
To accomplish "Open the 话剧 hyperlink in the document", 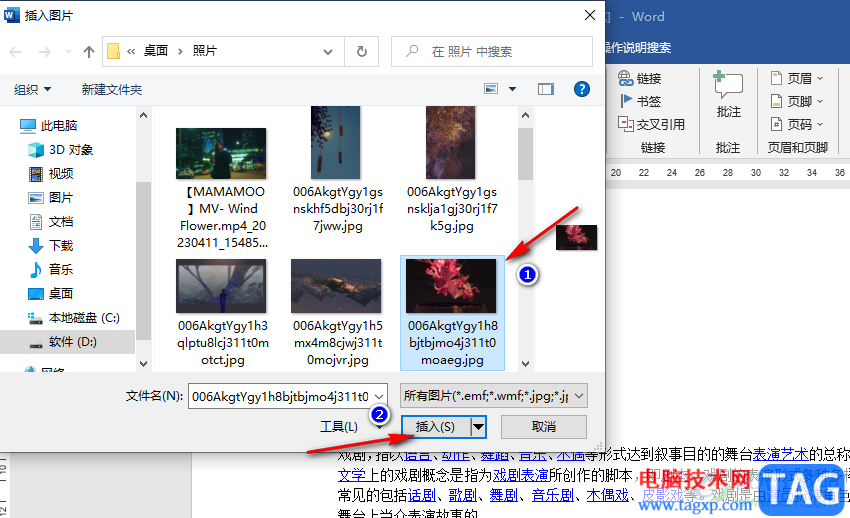I will point(422,495).
